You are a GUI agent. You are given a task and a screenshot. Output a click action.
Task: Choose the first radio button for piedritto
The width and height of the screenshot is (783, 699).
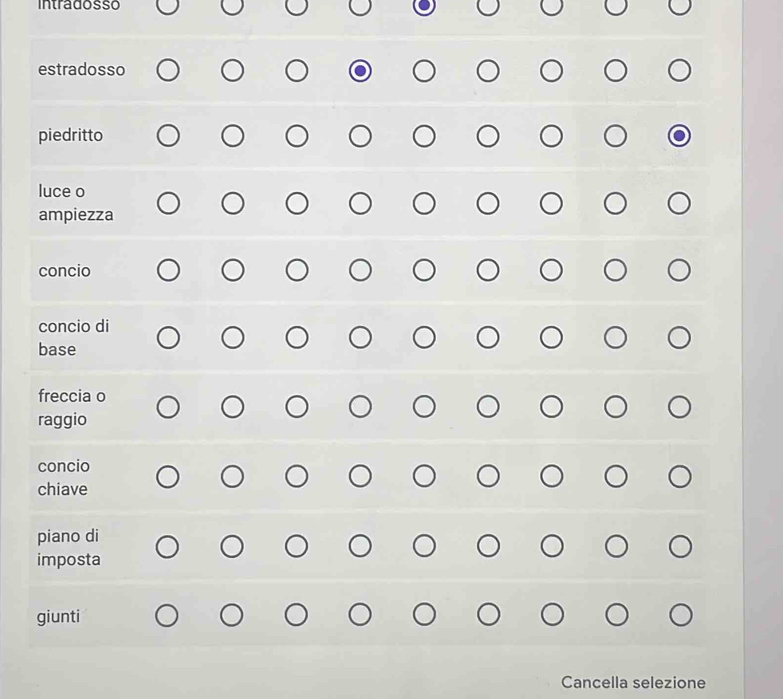168,136
